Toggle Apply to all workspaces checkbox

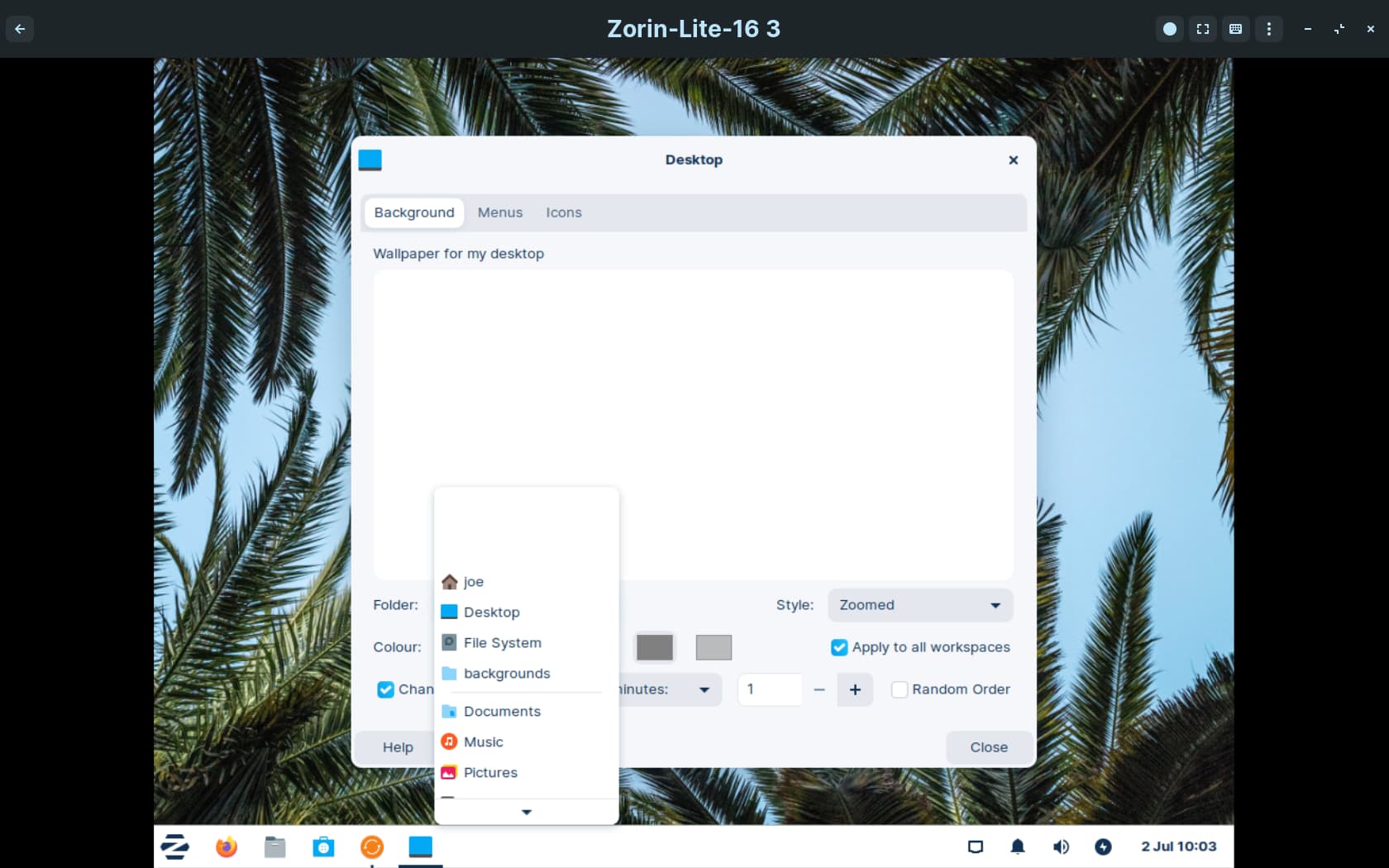(x=839, y=647)
